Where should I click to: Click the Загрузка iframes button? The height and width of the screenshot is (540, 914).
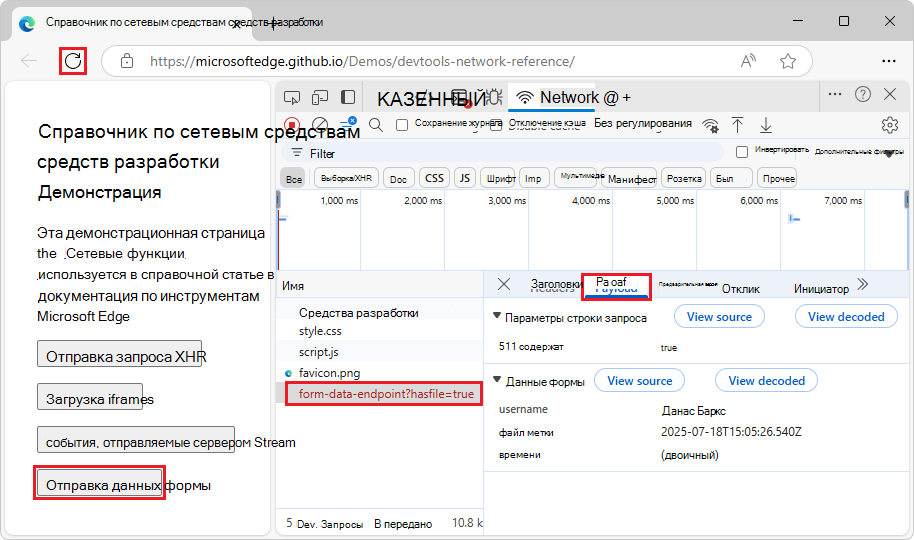click(90, 397)
